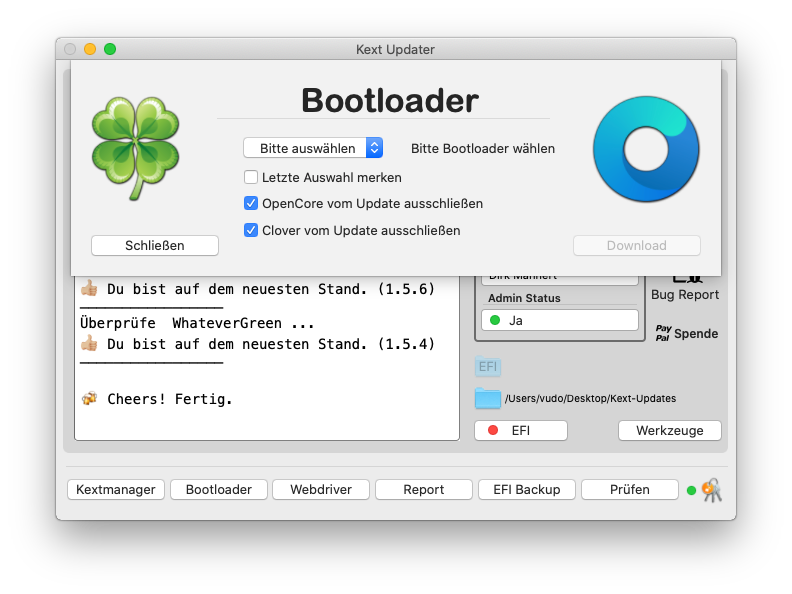Click the Schließen button
Viewport: 792px width, 594px height.
(x=155, y=245)
